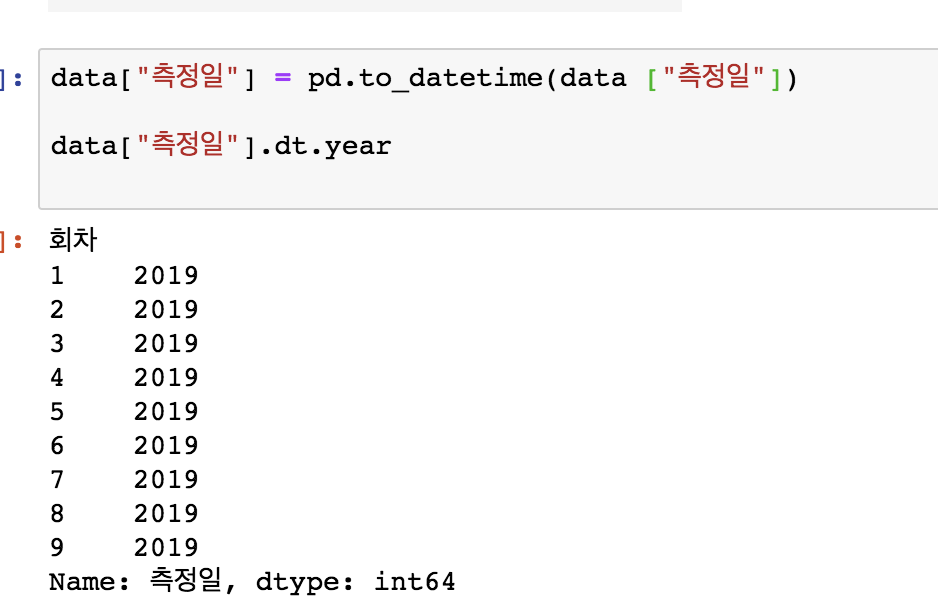Click the 2019 value for index 1

coord(167,274)
